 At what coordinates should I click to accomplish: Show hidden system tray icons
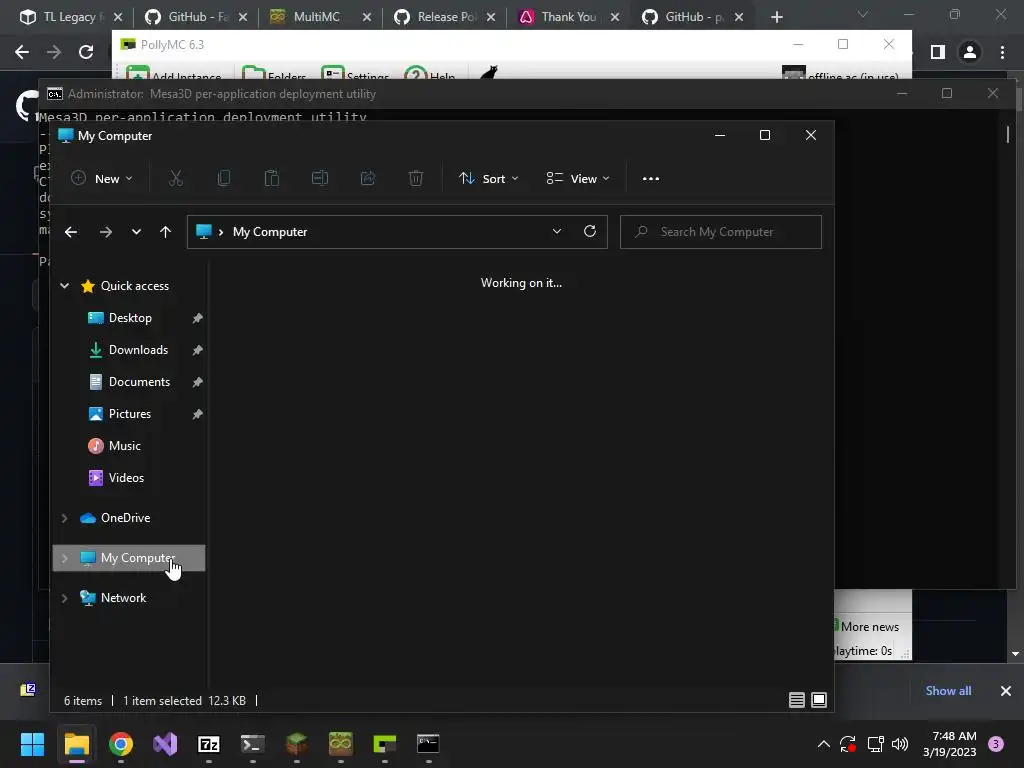coord(824,744)
